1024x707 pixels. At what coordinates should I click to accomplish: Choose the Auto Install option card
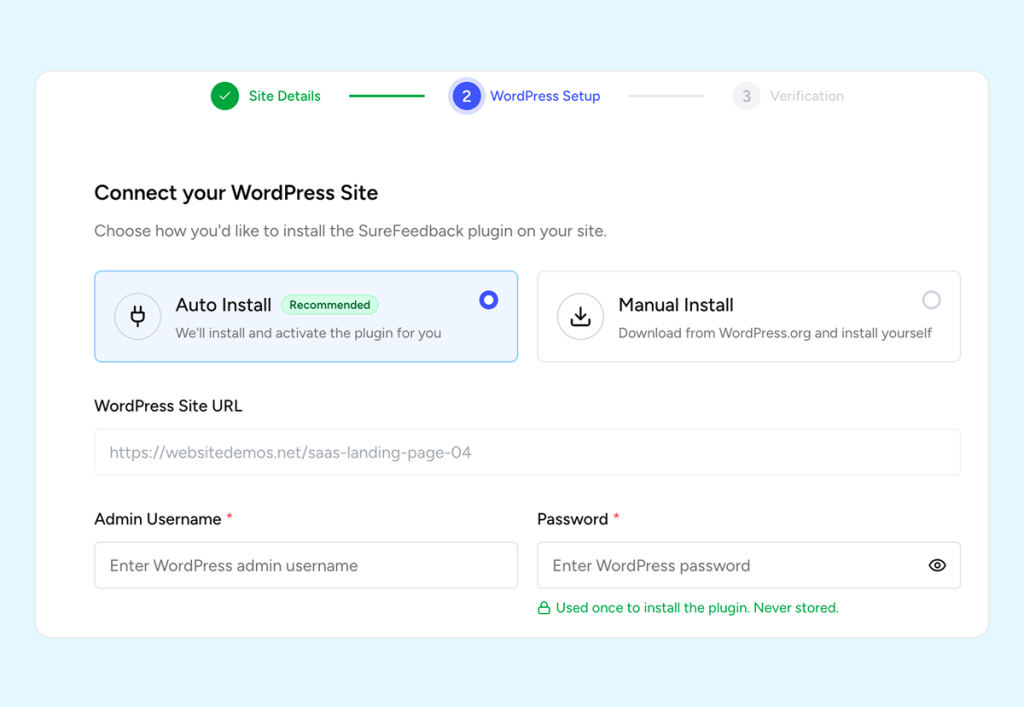pos(306,316)
